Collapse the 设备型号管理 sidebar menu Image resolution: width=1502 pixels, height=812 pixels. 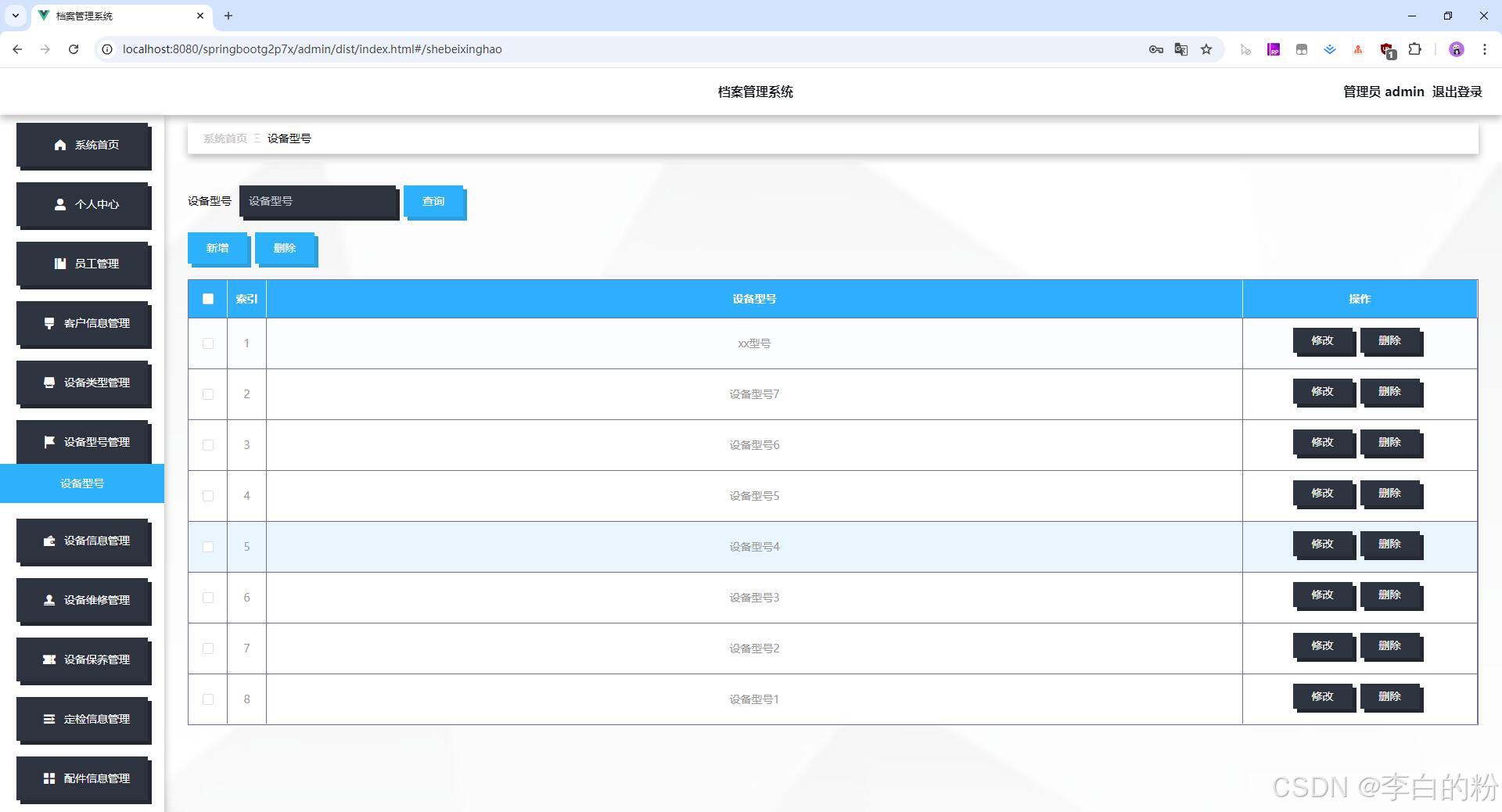pos(84,443)
